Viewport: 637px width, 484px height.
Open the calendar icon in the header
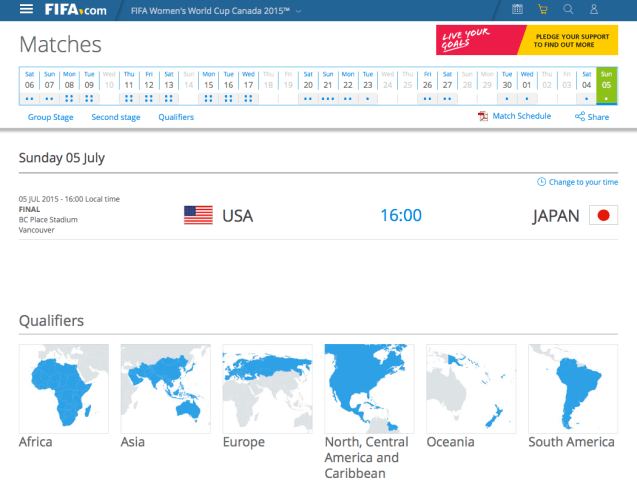[517, 9]
